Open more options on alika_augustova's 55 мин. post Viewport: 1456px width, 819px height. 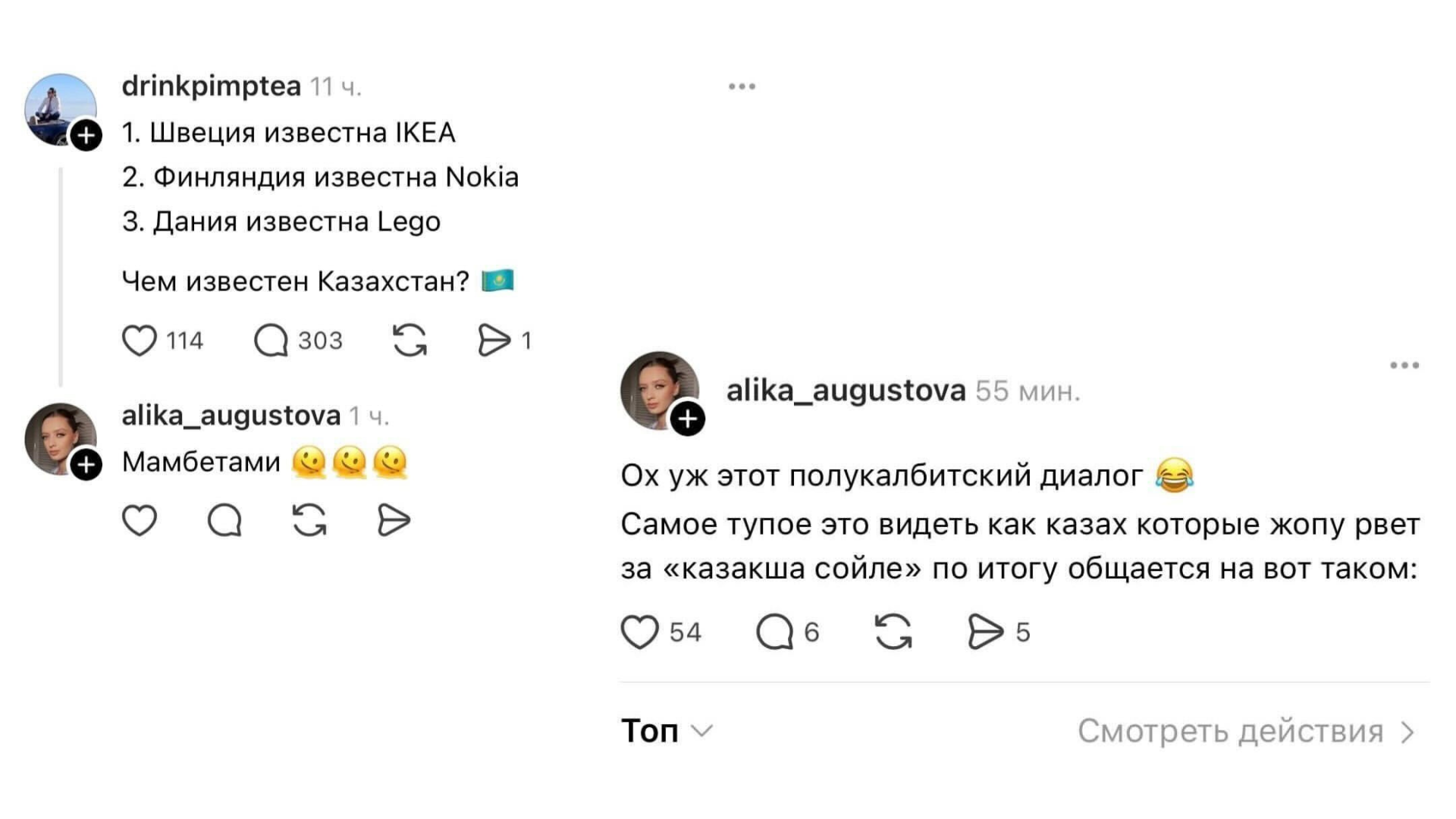1404,366
